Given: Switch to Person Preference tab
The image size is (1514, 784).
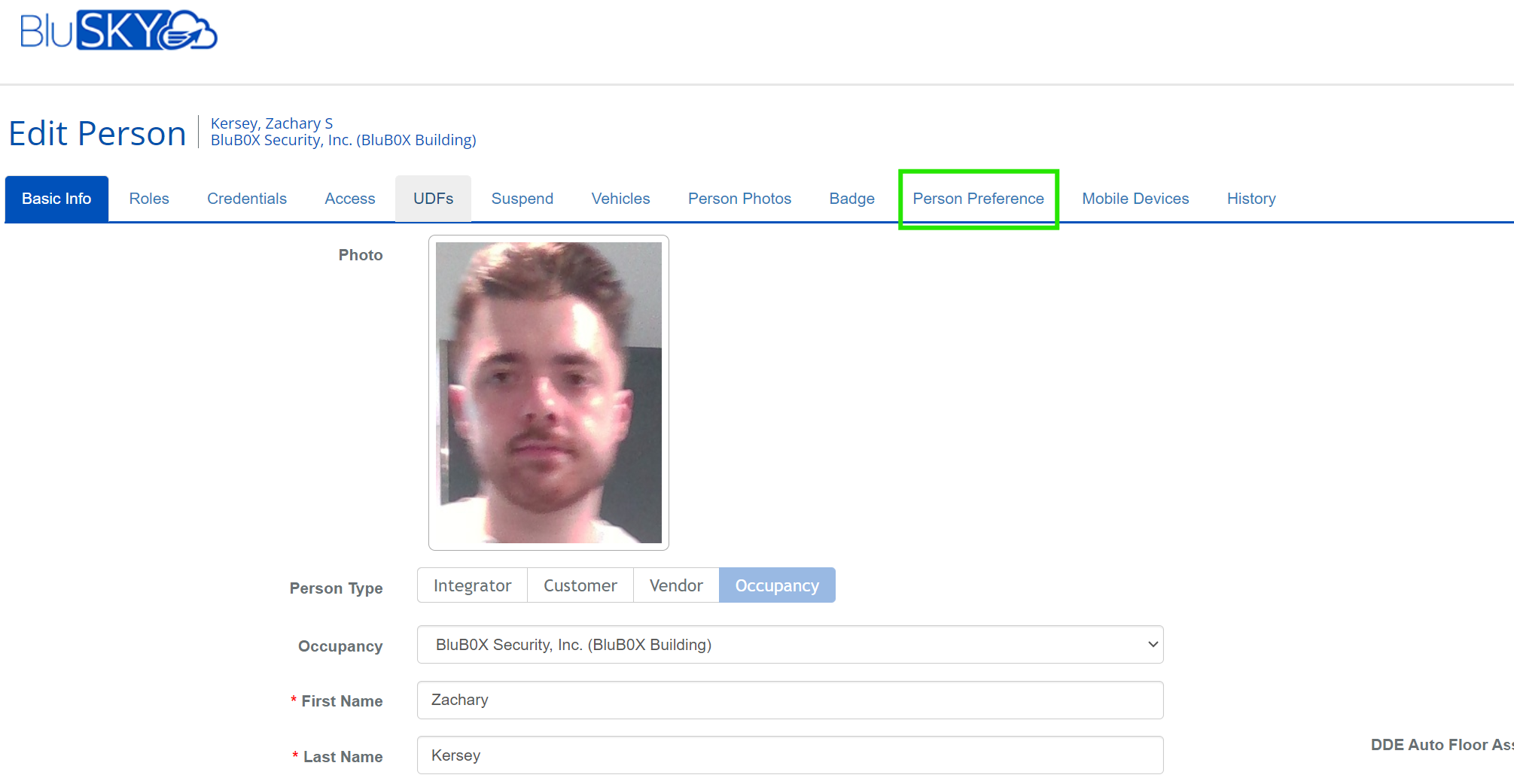Looking at the screenshot, I should (978, 199).
